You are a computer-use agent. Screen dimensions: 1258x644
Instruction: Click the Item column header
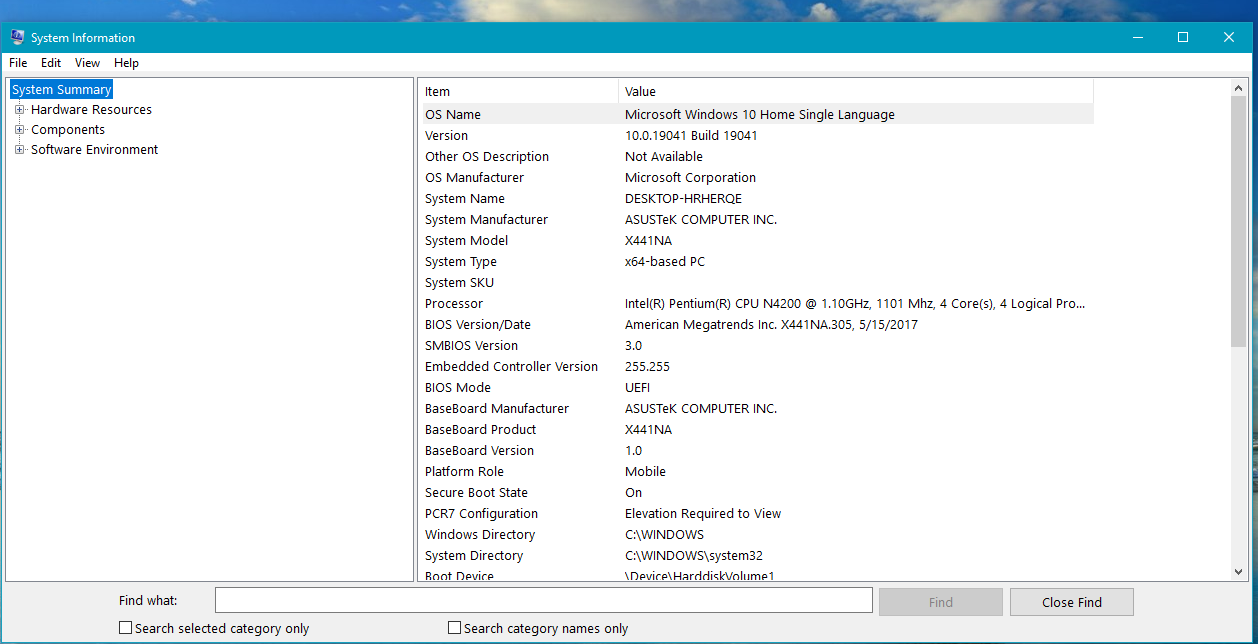point(520,91)
